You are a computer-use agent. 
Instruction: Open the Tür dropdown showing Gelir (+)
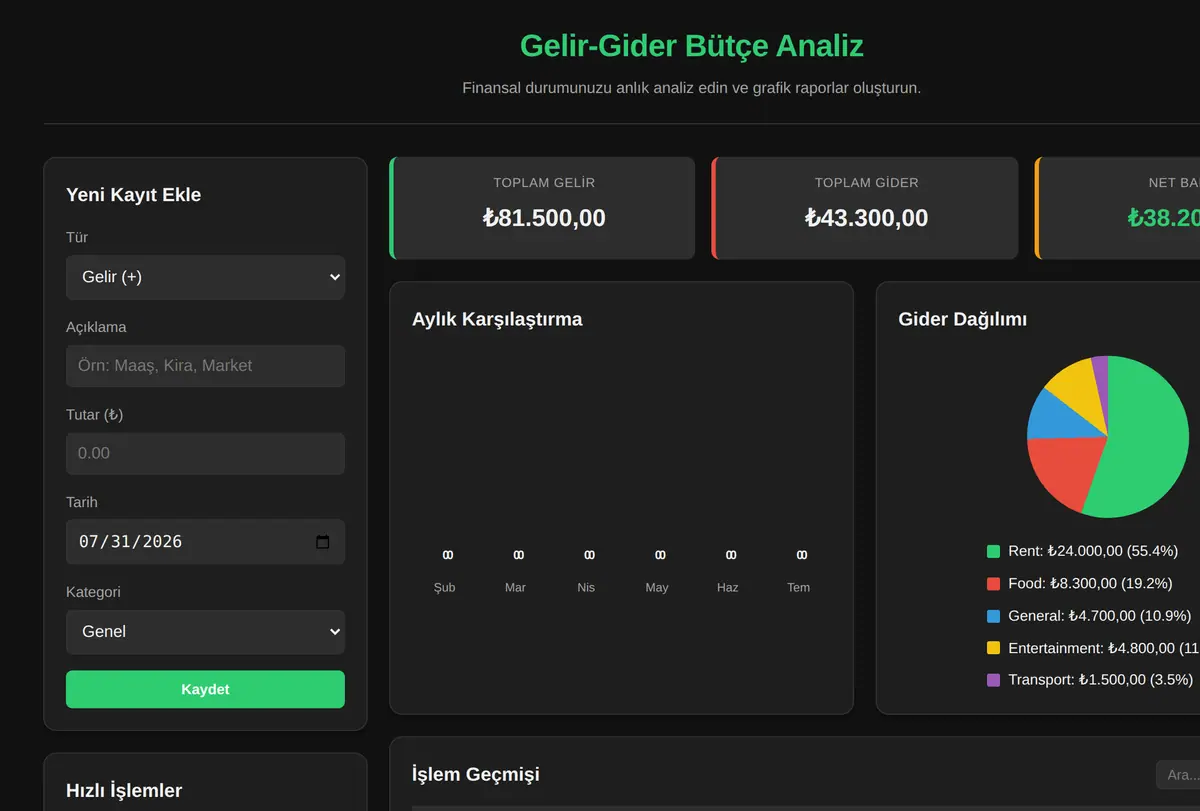(205, 277)
